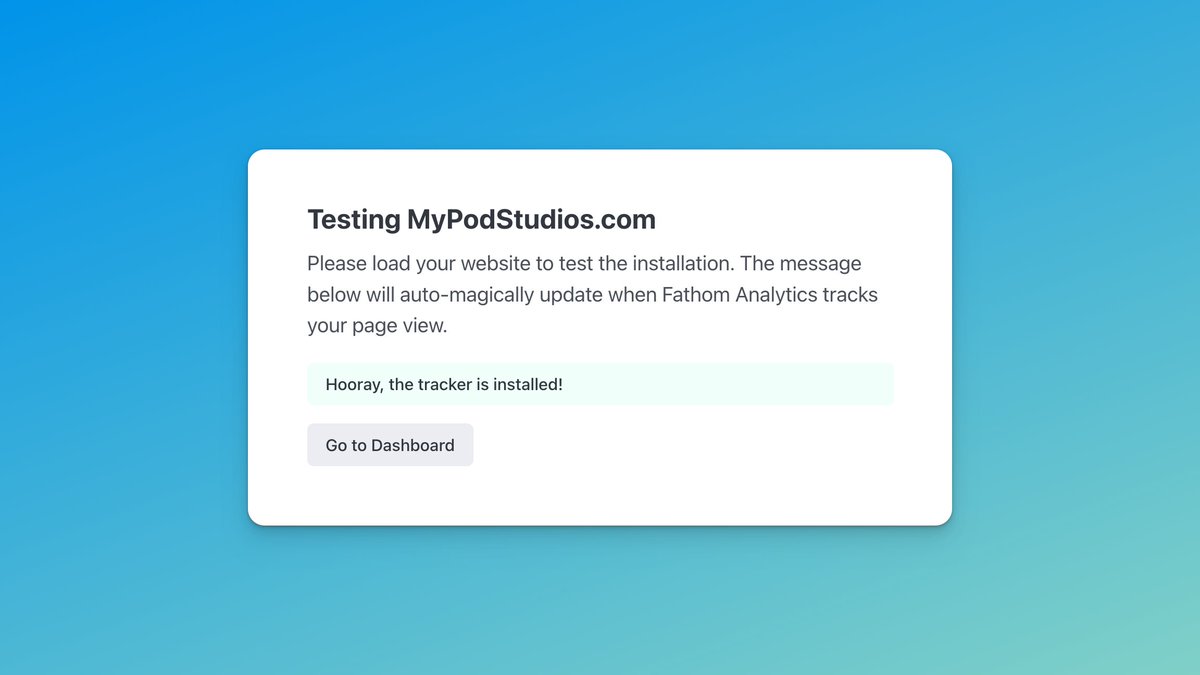This screenshot has height=675, width=1200.
Task: Click the word "below" in the description
Action: [x=332, y=295]
